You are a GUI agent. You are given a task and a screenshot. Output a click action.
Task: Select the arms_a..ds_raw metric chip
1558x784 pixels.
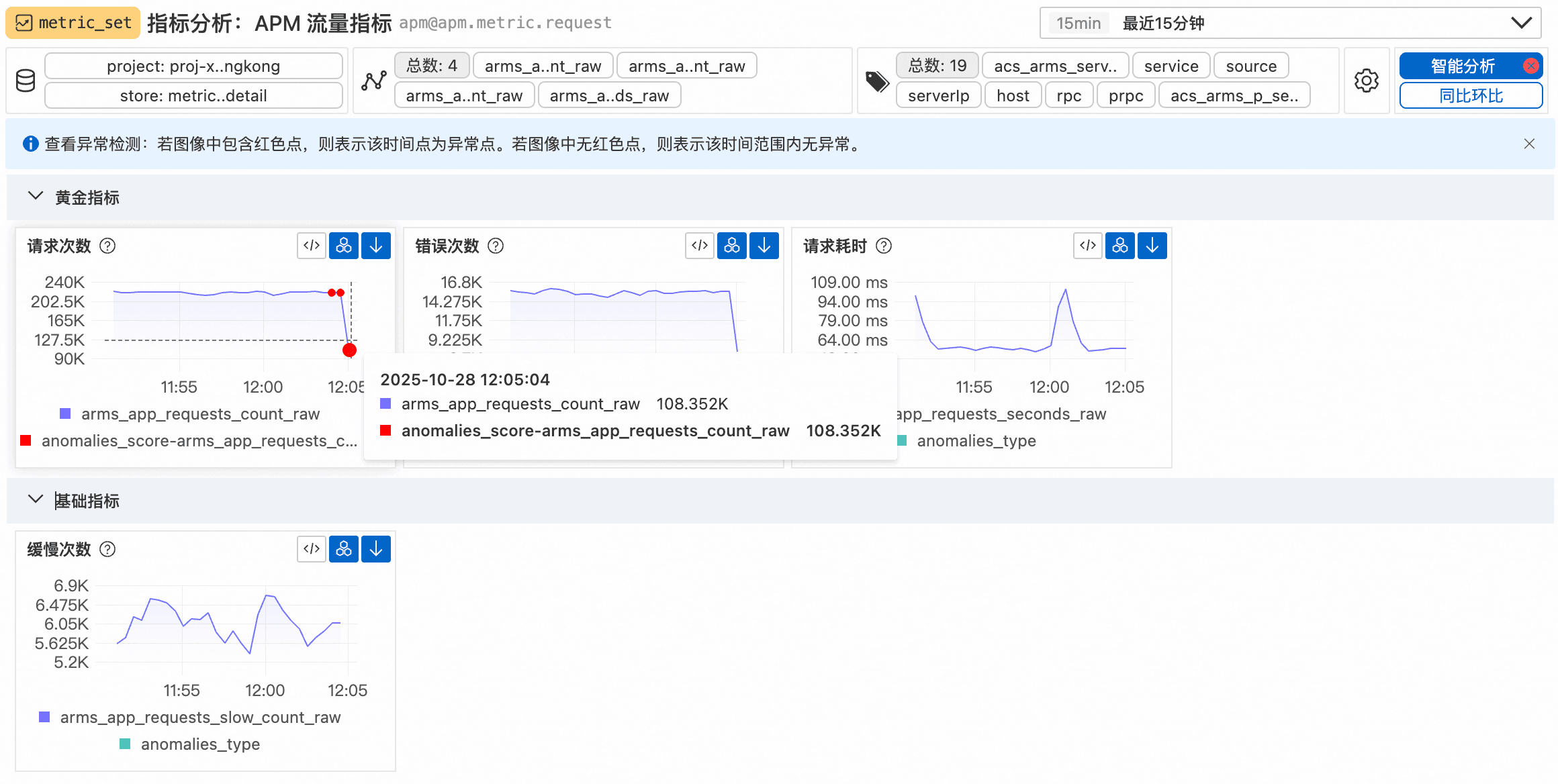click(609, 96)
